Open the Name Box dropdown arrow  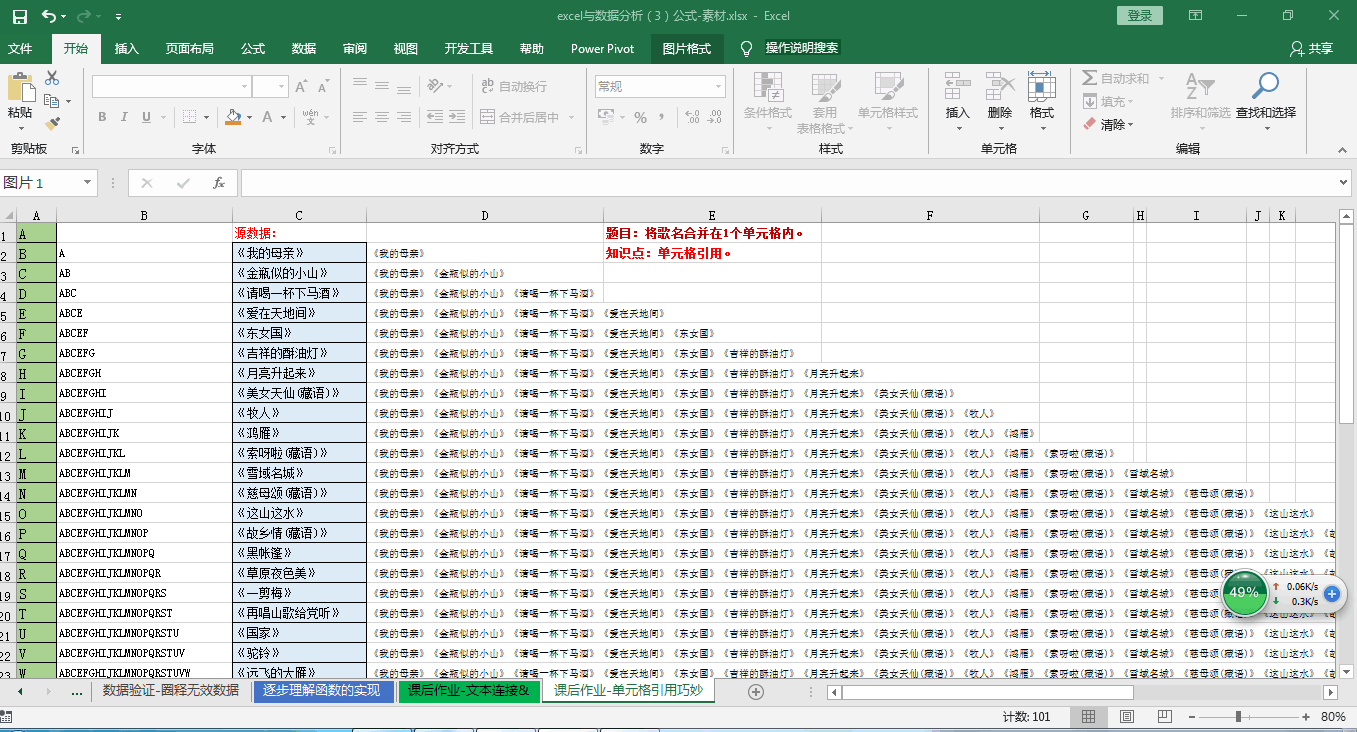(88, 183)
